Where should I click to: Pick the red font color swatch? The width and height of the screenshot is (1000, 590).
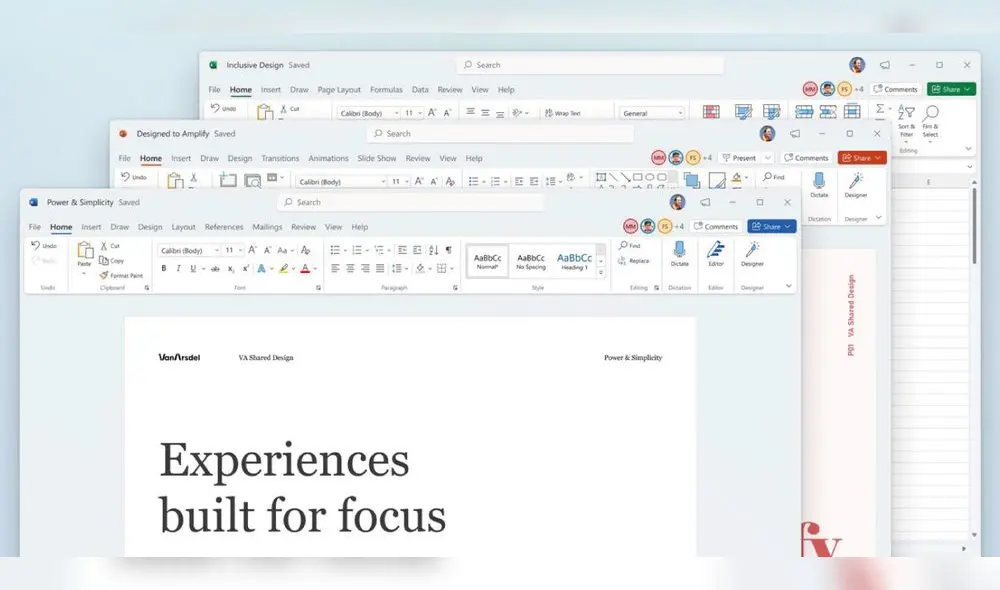305,268
